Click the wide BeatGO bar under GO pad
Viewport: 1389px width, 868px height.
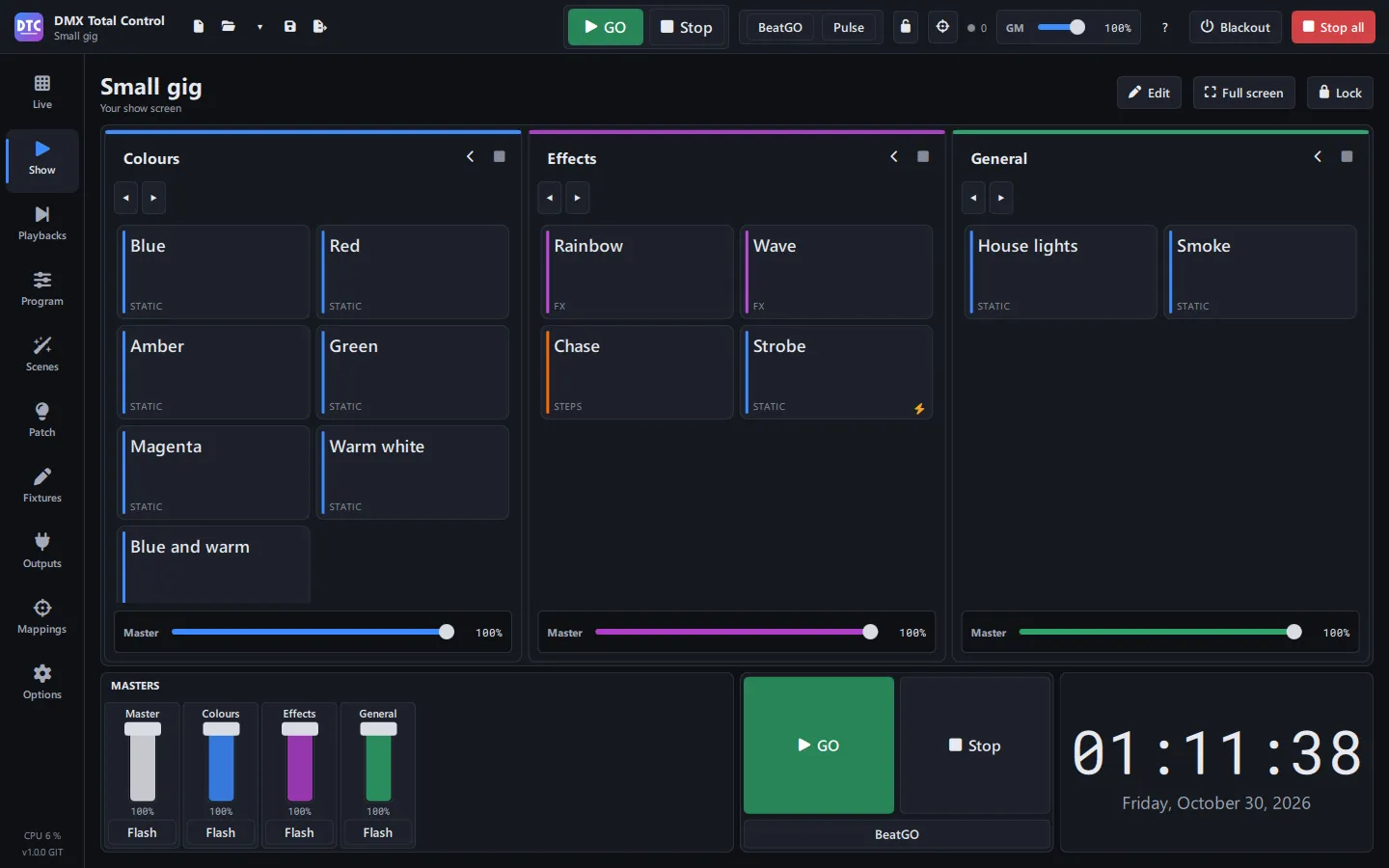pyautogui.click(x=896, y=834)
